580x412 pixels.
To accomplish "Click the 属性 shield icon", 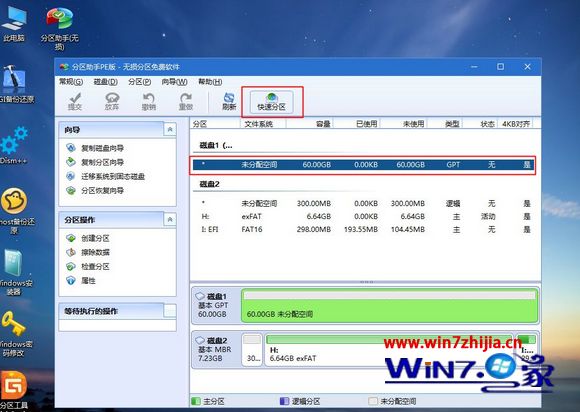I will pyautogui.click(x=71, y=280).
